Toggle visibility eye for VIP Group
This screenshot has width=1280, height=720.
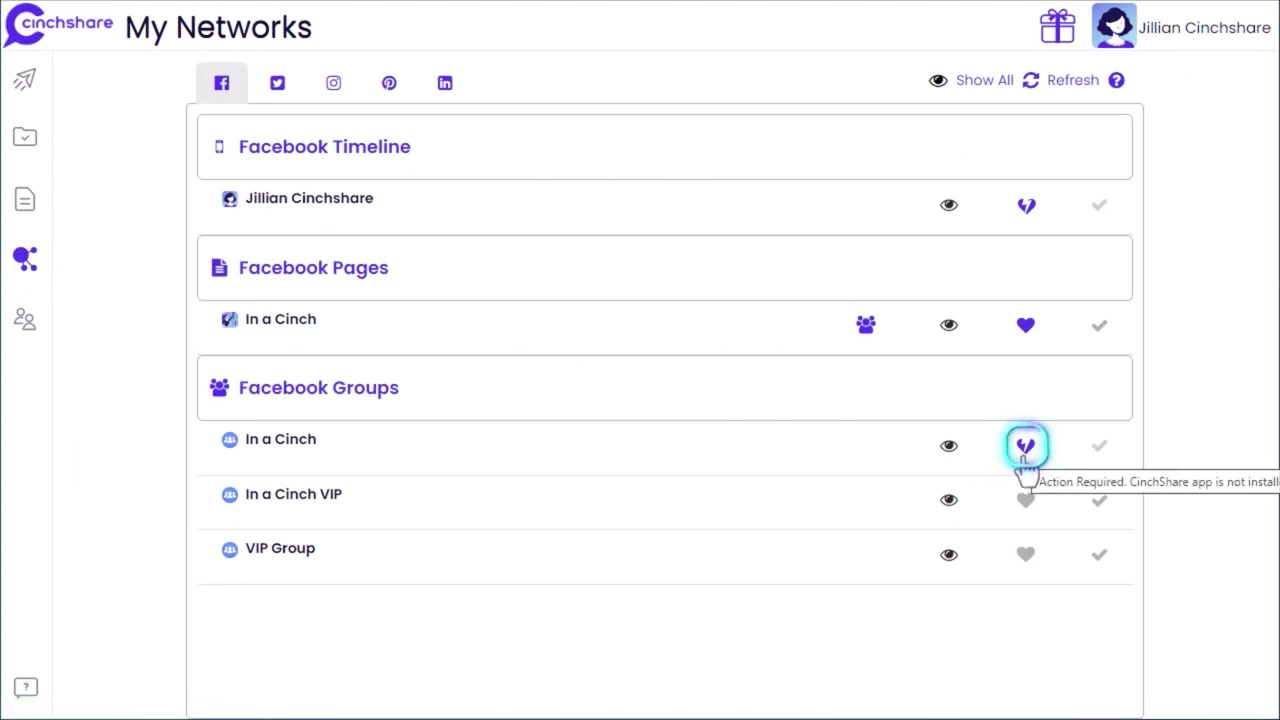click(x=949, y=555)
